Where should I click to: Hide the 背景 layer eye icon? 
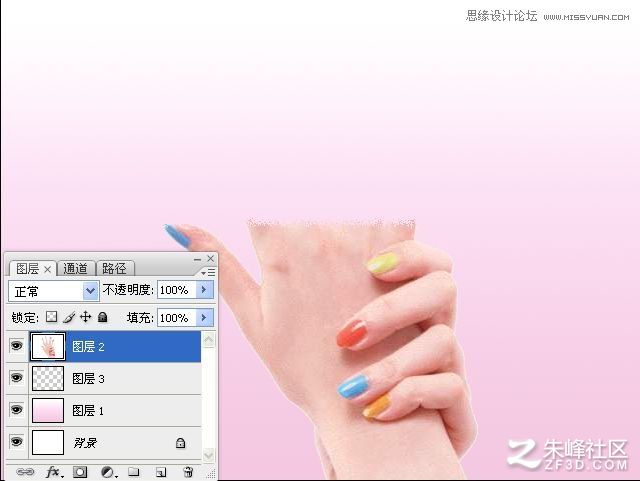pos(17,441)
